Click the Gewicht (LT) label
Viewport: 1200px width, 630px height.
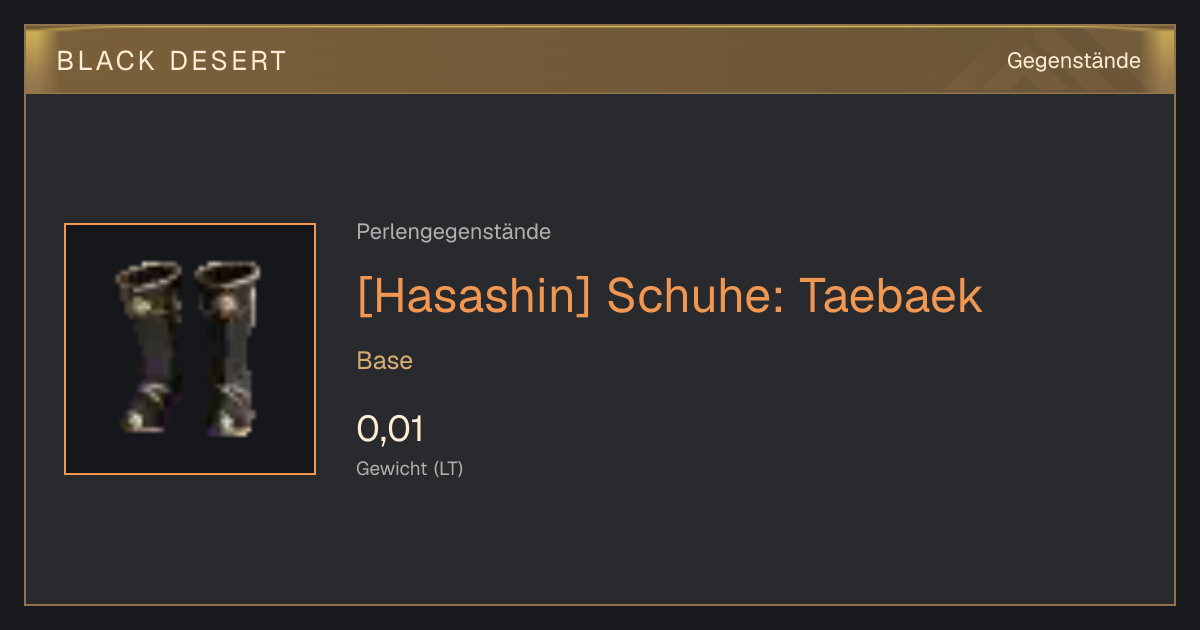coord(410,468)
